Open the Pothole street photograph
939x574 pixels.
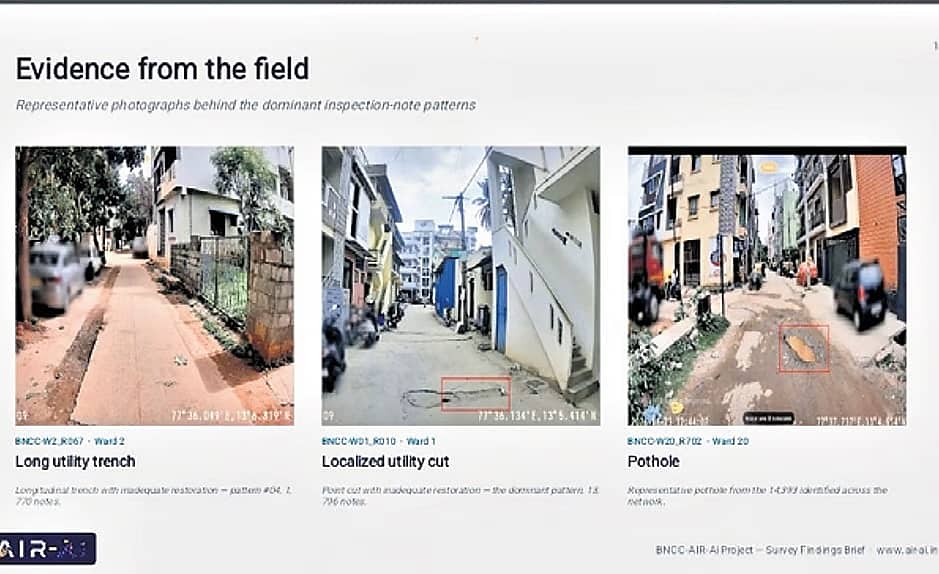tap(767, 286)
